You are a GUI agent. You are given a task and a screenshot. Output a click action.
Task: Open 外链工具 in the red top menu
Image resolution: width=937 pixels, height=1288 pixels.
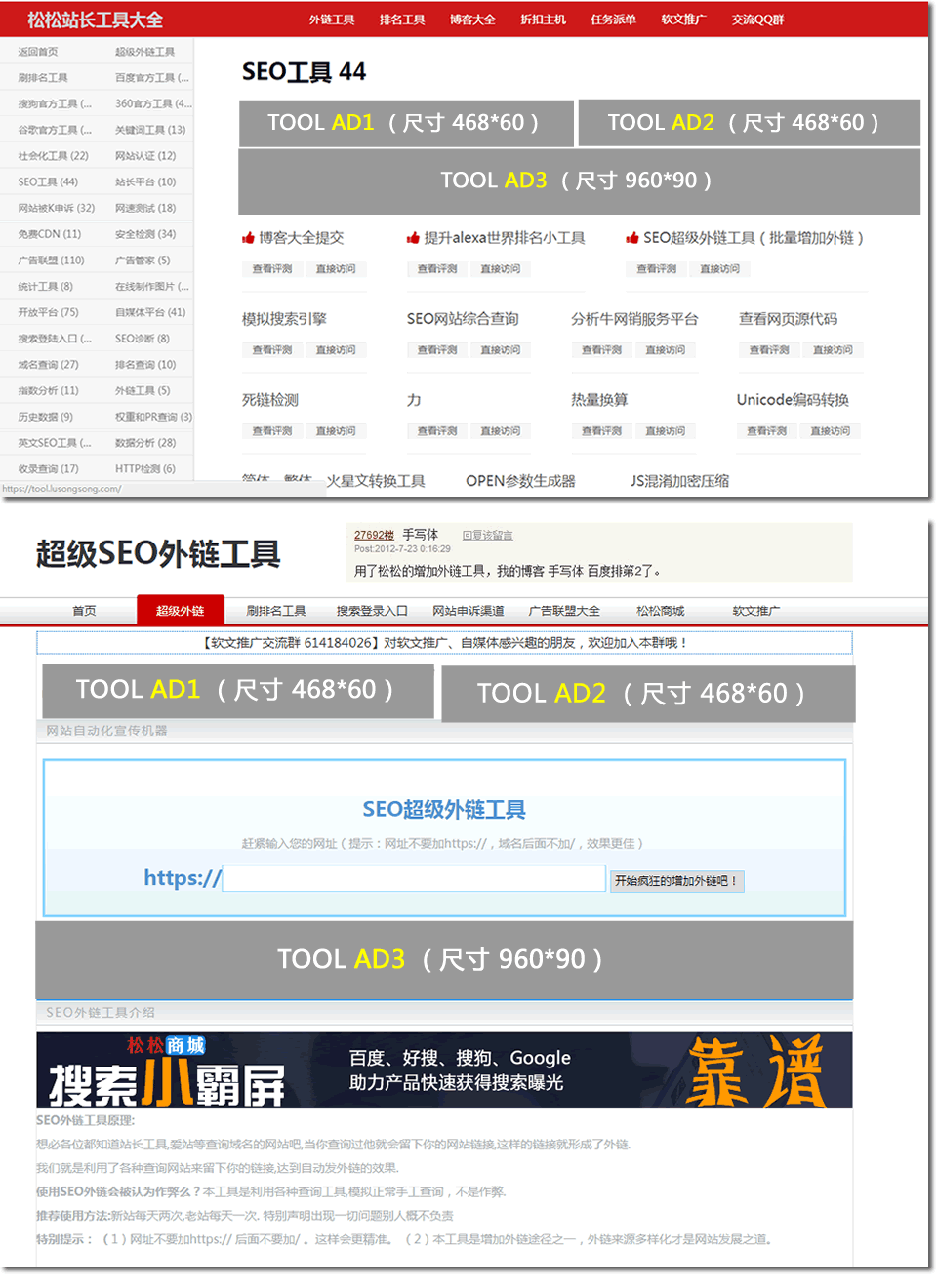[x=332, y=20]
